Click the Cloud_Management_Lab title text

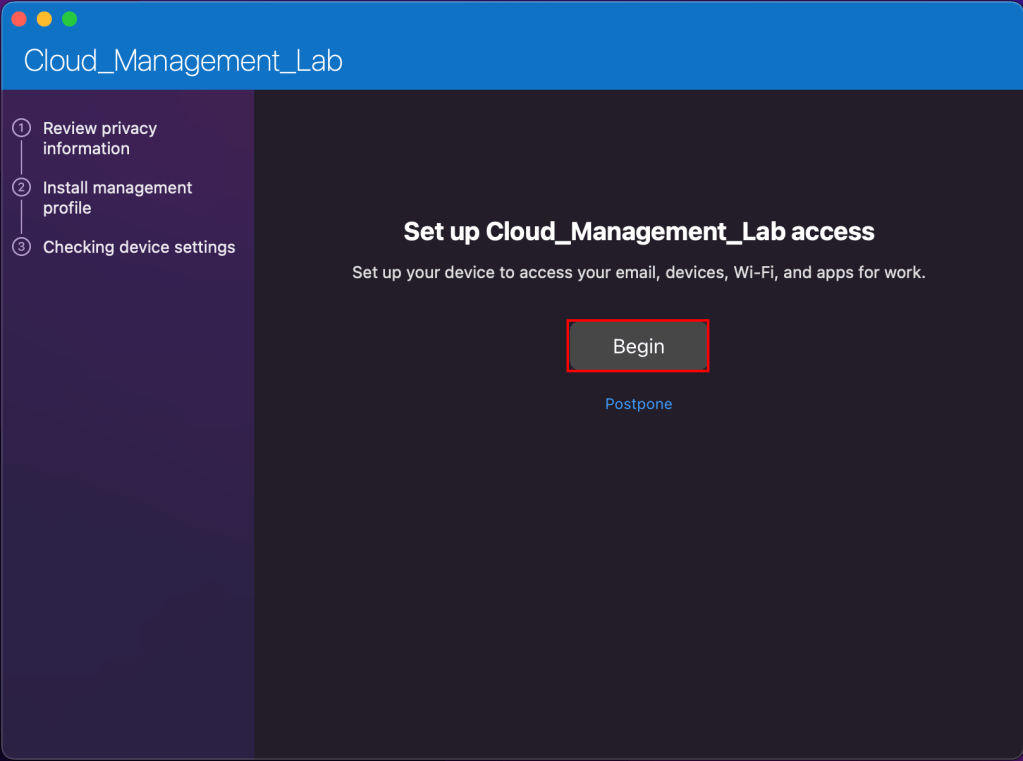point(182,62)
